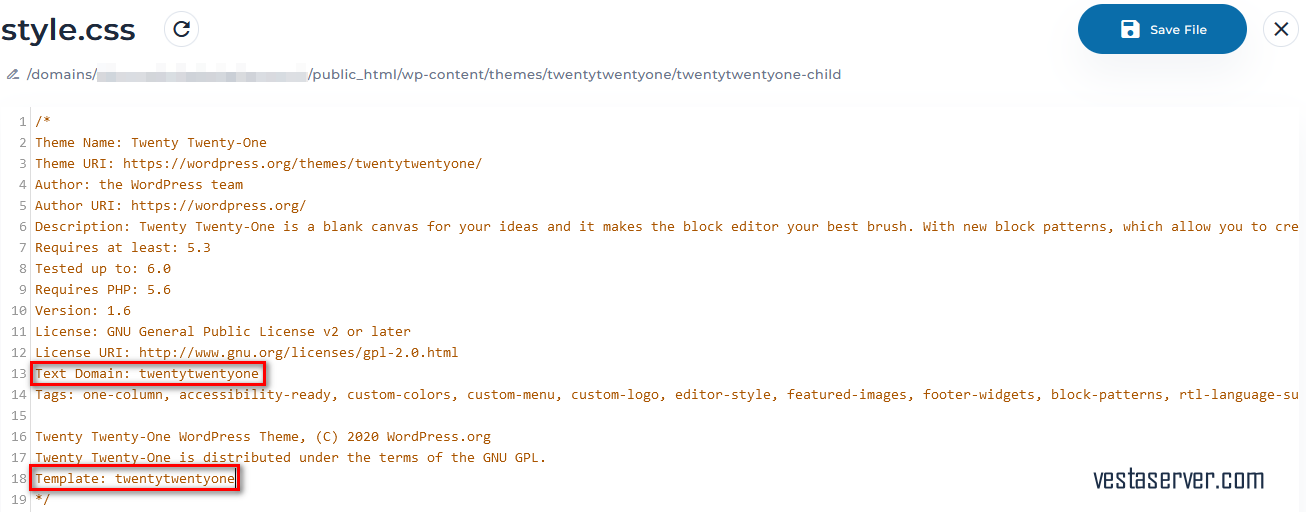Click the style.css file title
Screen dimensions: 1306x512
68,30
